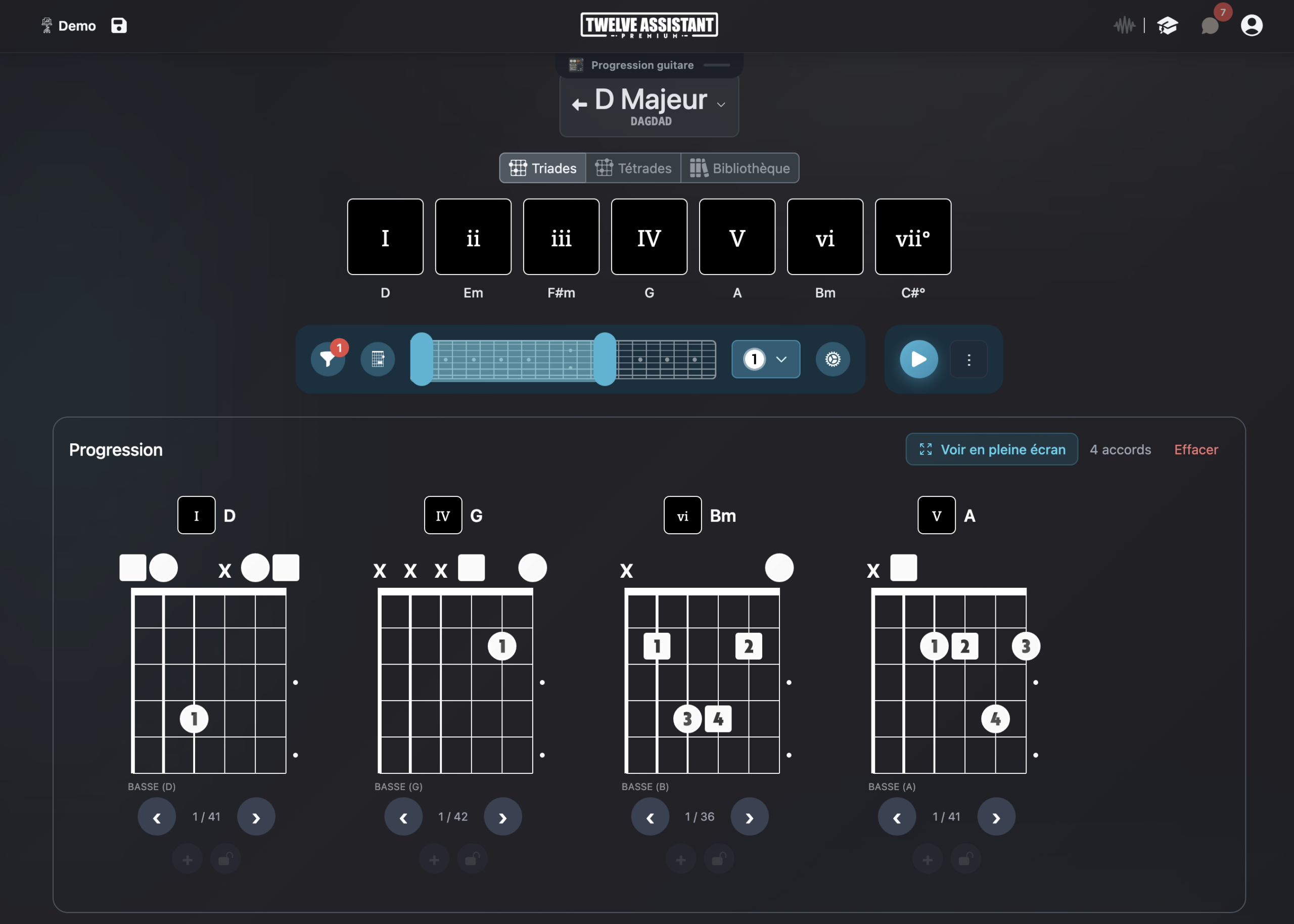Click the plus icon under A chord

tap(928, 860)
